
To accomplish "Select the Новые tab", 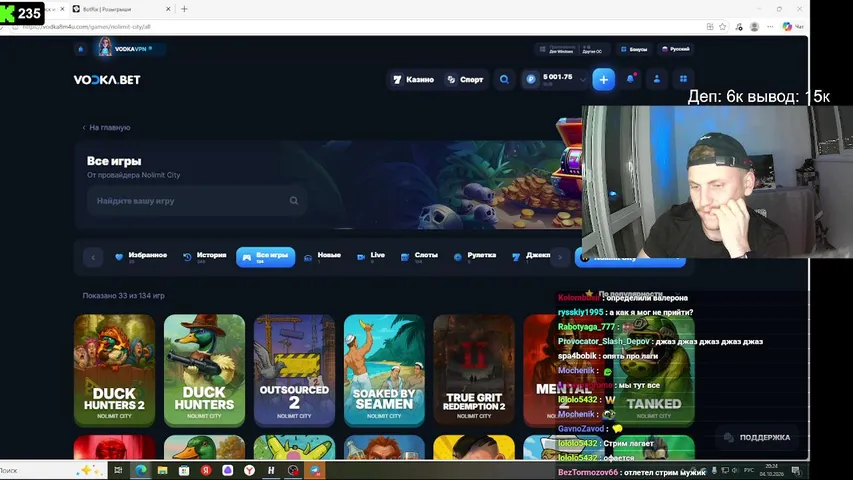I will [323, 257].
